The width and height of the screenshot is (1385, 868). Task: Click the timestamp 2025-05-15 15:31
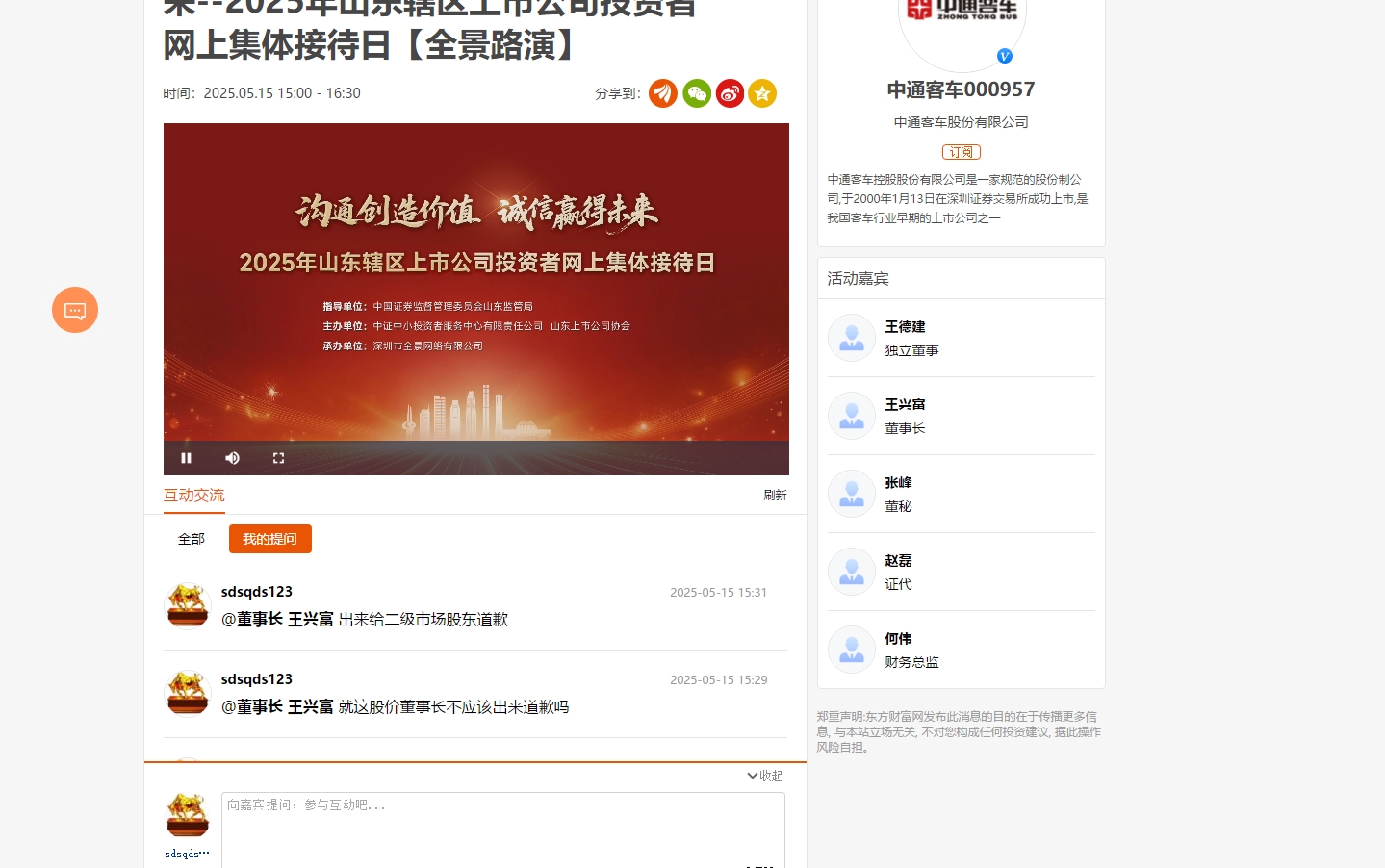[x=718, y=593]
